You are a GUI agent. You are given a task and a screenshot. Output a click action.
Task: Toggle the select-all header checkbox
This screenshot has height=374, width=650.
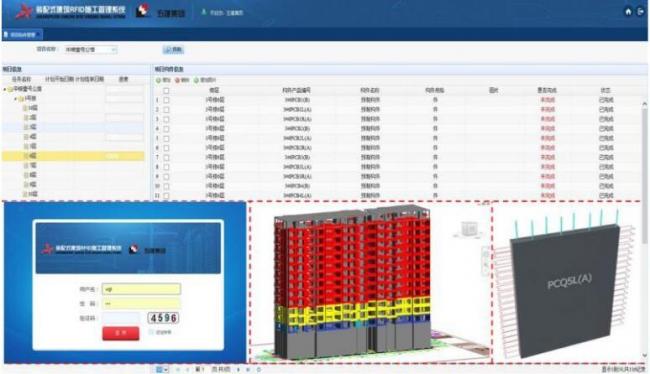[166, 90]
